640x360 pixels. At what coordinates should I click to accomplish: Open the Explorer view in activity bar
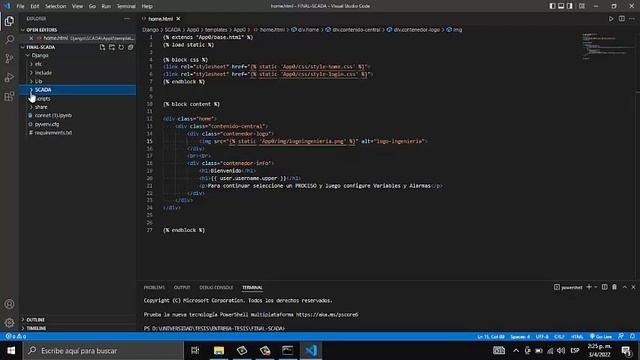coord(9,20)
